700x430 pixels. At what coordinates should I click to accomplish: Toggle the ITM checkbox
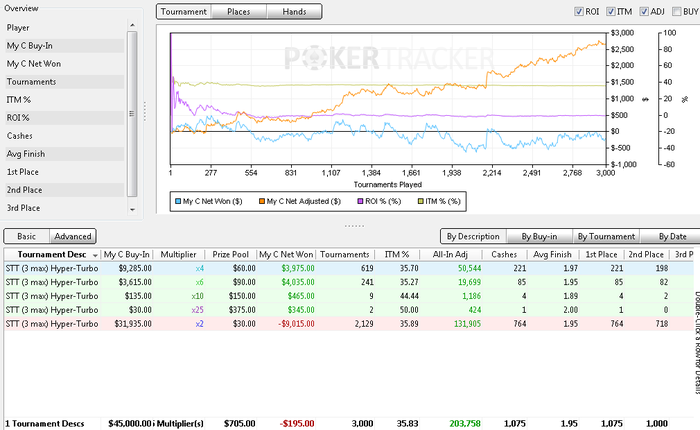(x=611, y=12)
